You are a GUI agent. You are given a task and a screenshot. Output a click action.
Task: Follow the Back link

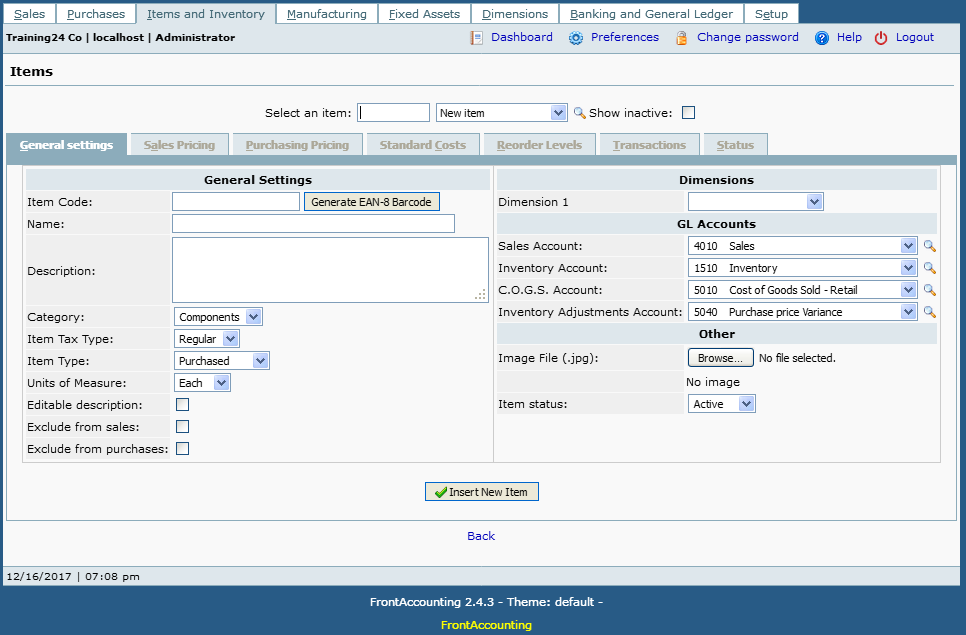(x=481, y=536)
